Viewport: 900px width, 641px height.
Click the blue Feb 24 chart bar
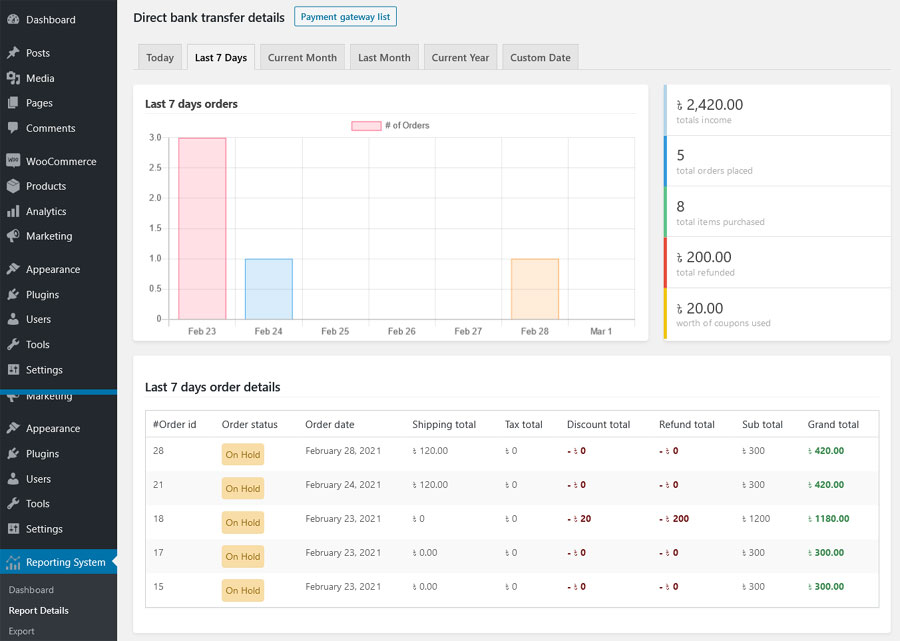[269, 289]
